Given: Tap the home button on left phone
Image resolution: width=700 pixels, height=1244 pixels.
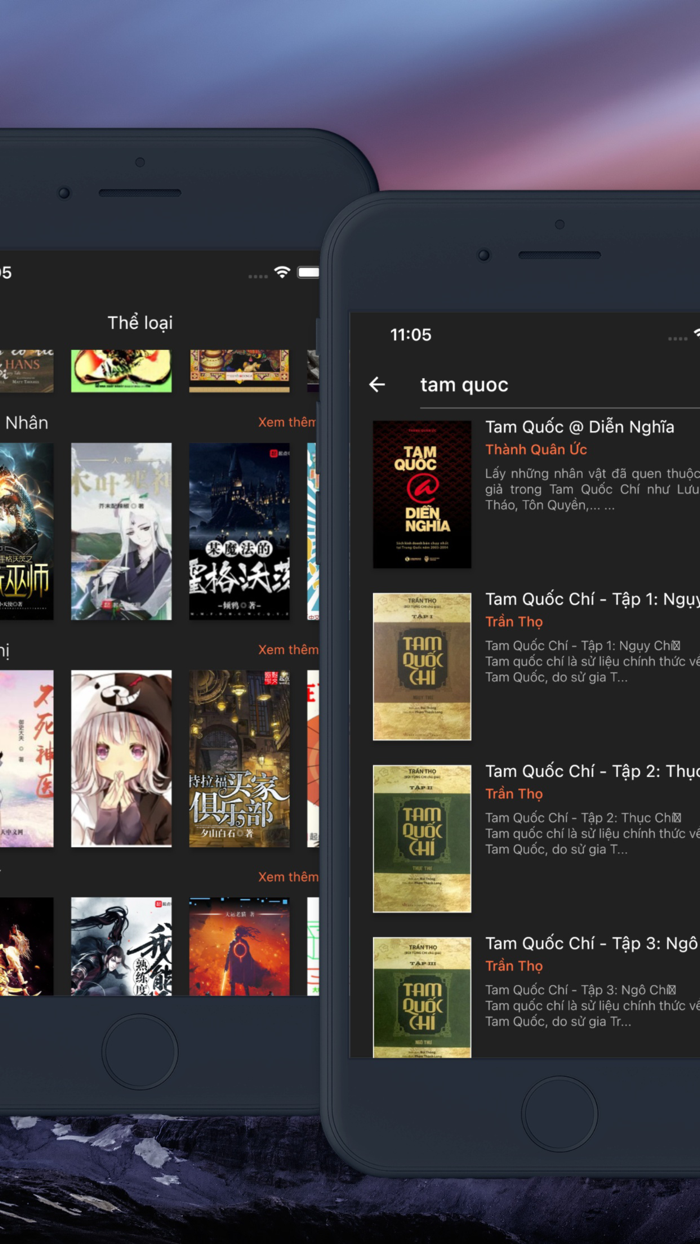Looking at the screenshot, I should point(139,1052).
